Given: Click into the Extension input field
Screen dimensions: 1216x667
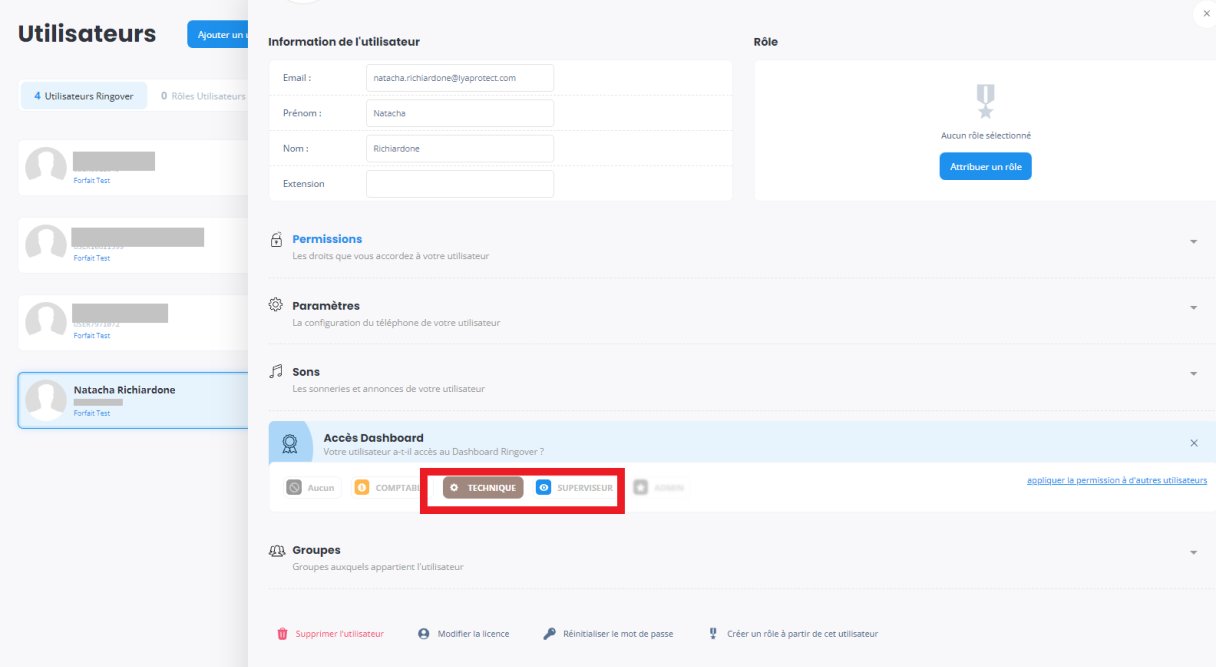Looking at the screenshot, I should [x=459, y=184].
